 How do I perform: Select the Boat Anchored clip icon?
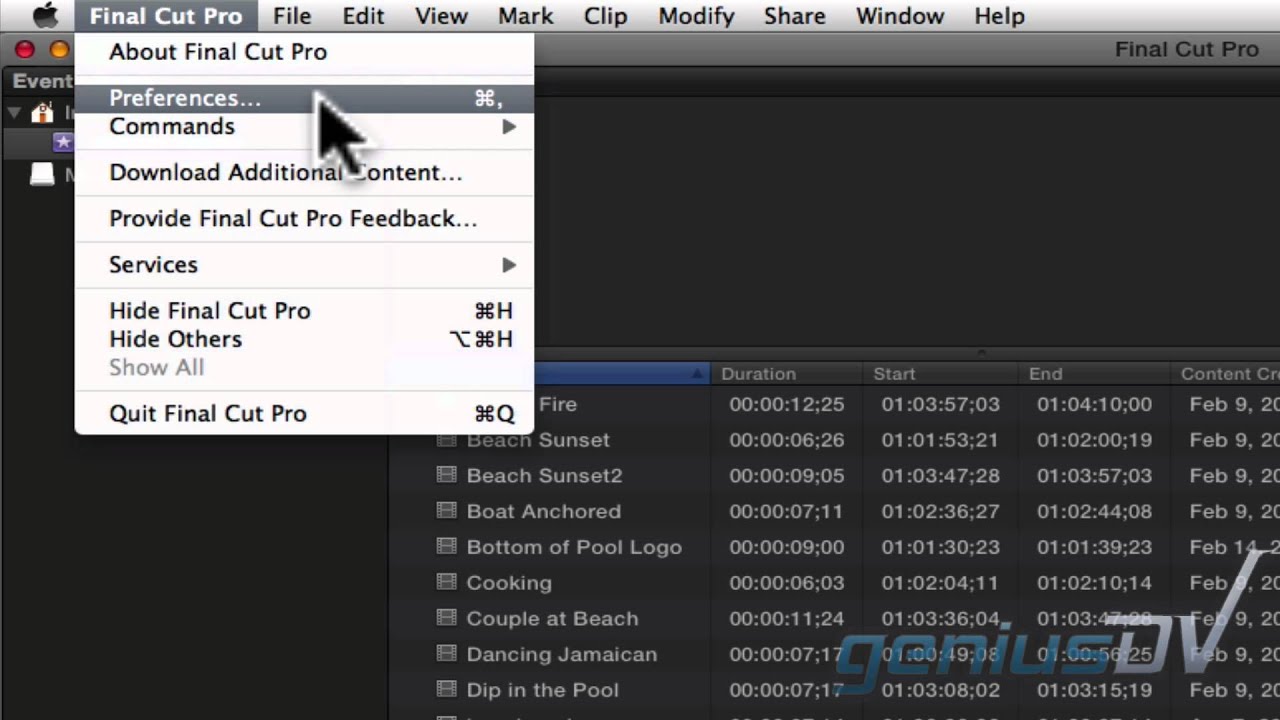click(x=446, y=511)
